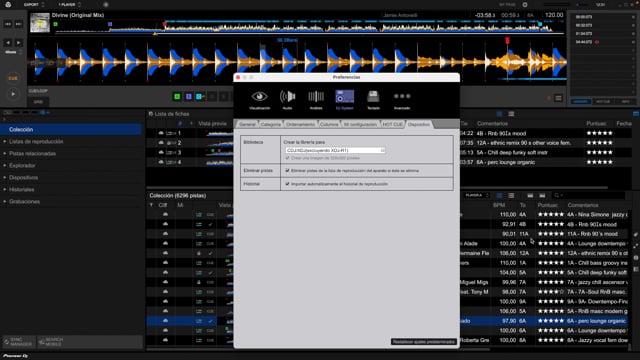The width and height of the screenshot is (640, 360).
Task: Toggle Importar automáticamente el historial checkbox
Action: (287, 184)
